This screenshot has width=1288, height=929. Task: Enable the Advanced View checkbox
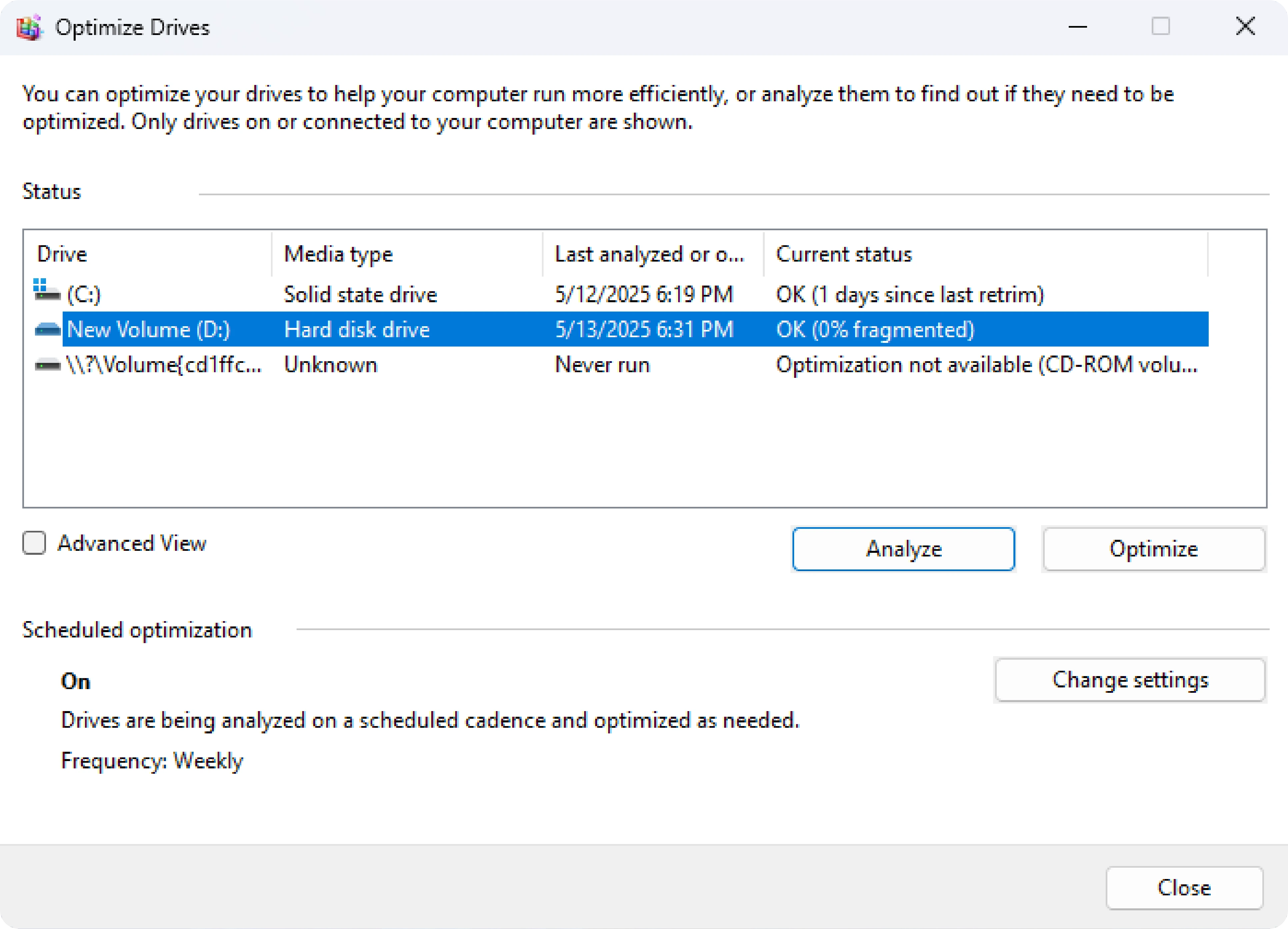coord(34,543)
